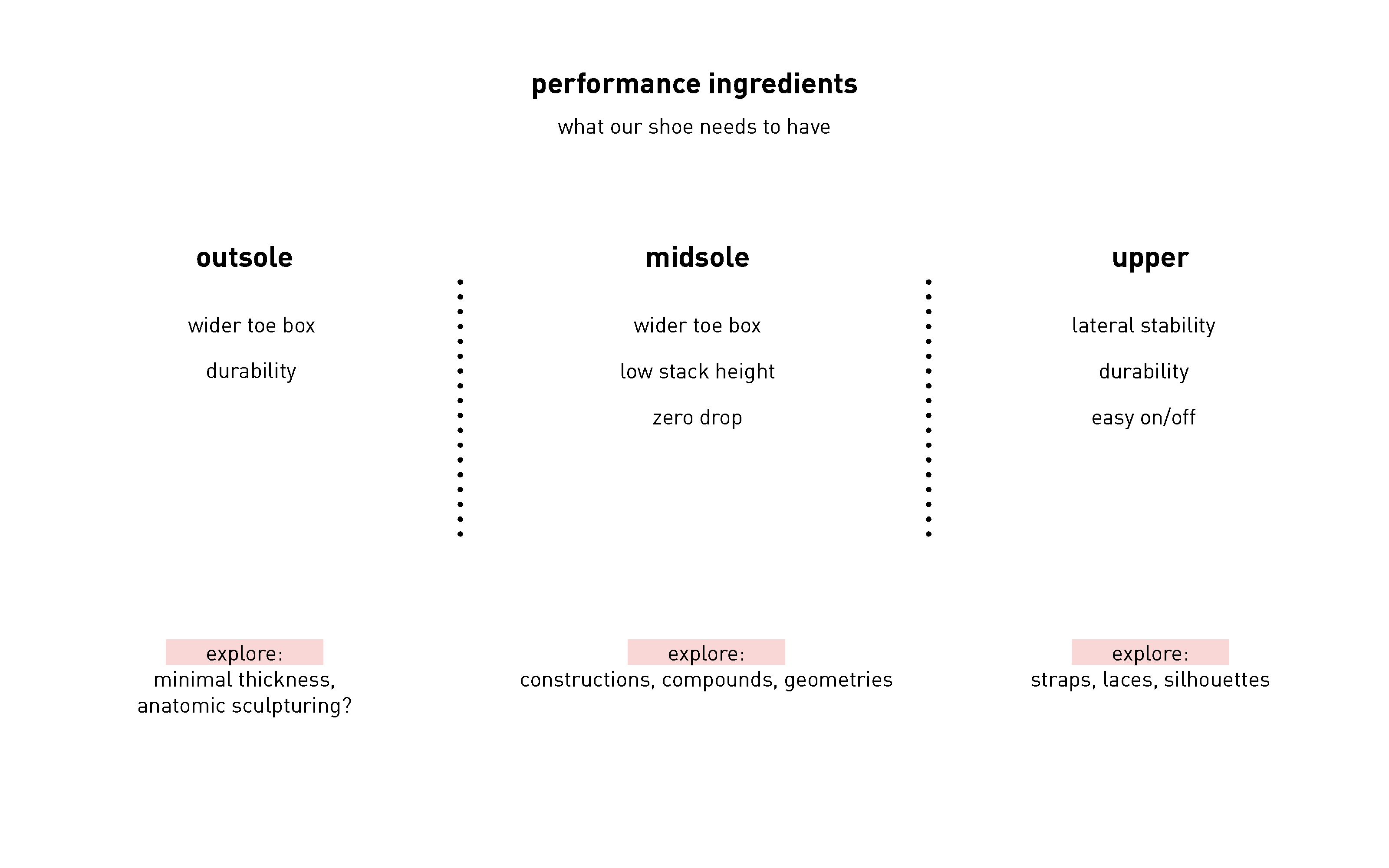
Task: Select 'durability' under upper
Action: (1143, 372)
